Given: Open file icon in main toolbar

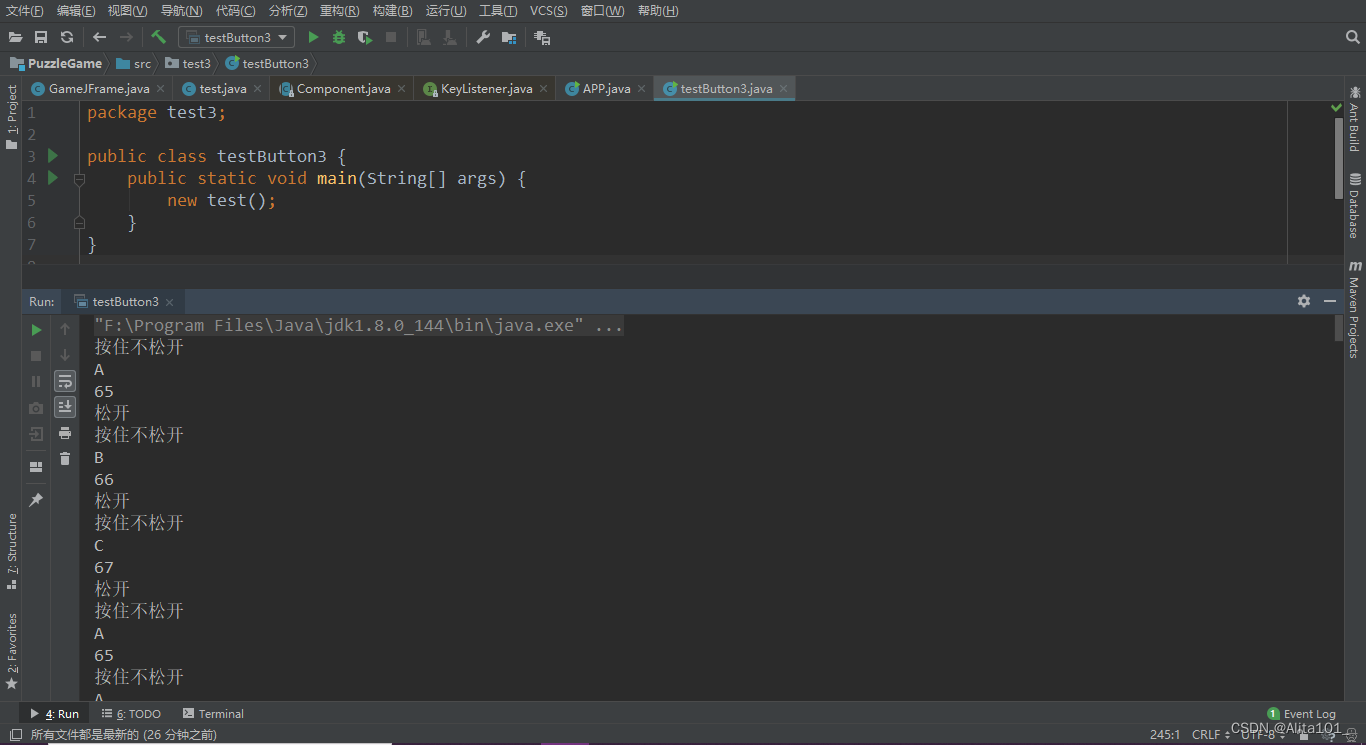Looking at the screenshot, I should pos(15,37).
